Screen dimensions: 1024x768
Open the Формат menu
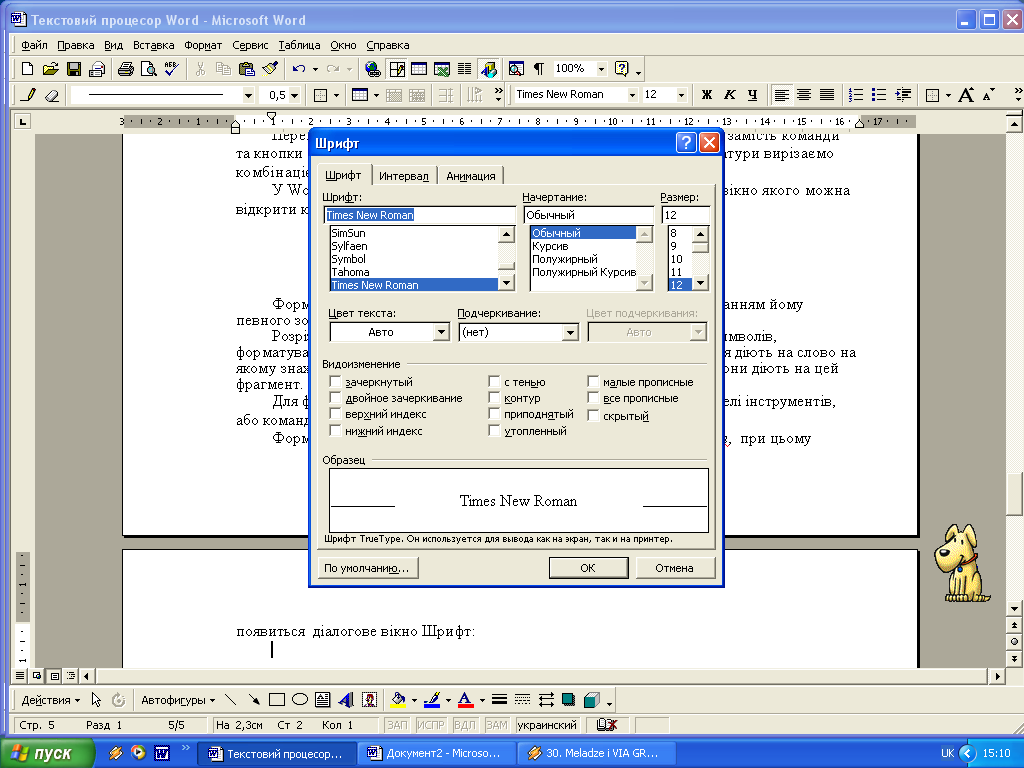tap(203, 45)
